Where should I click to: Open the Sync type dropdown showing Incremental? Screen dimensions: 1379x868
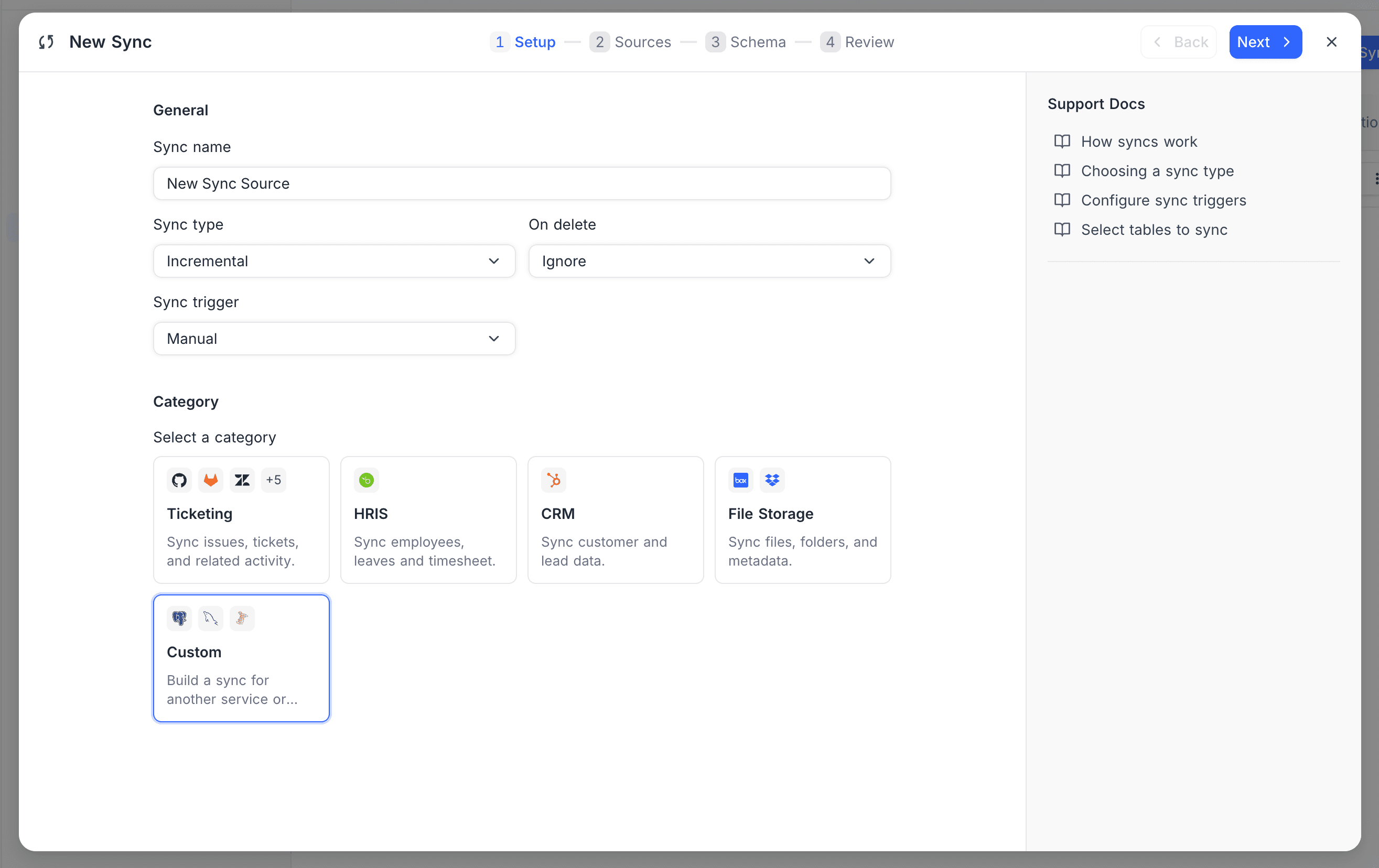click(335, 261)
